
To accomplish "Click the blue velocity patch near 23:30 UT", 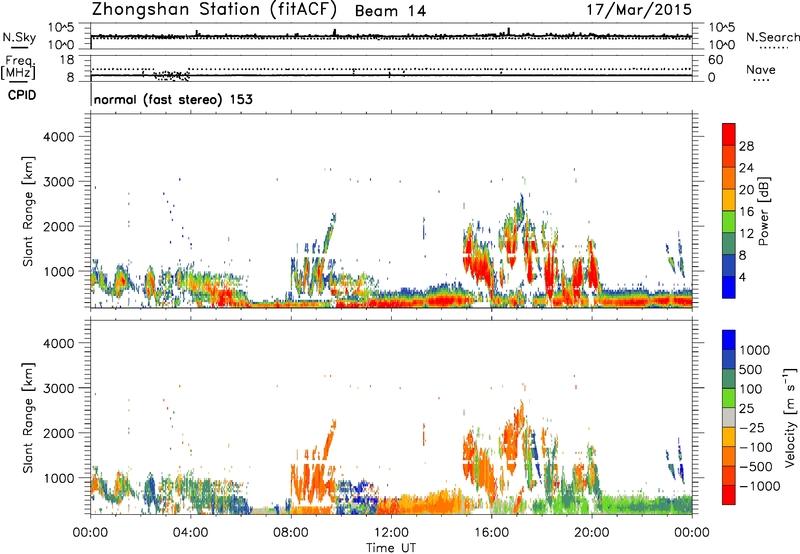I will [x=681, y=462].
